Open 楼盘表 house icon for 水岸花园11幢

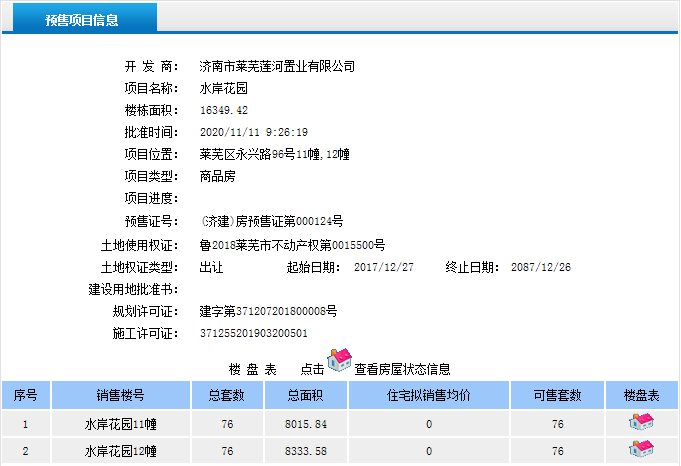pos(641,422)
